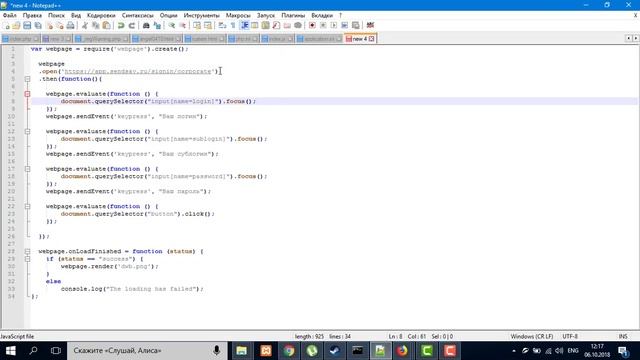Toggle the Document Map panel
The height and width of the screenshot is (360, 640).
266,25
